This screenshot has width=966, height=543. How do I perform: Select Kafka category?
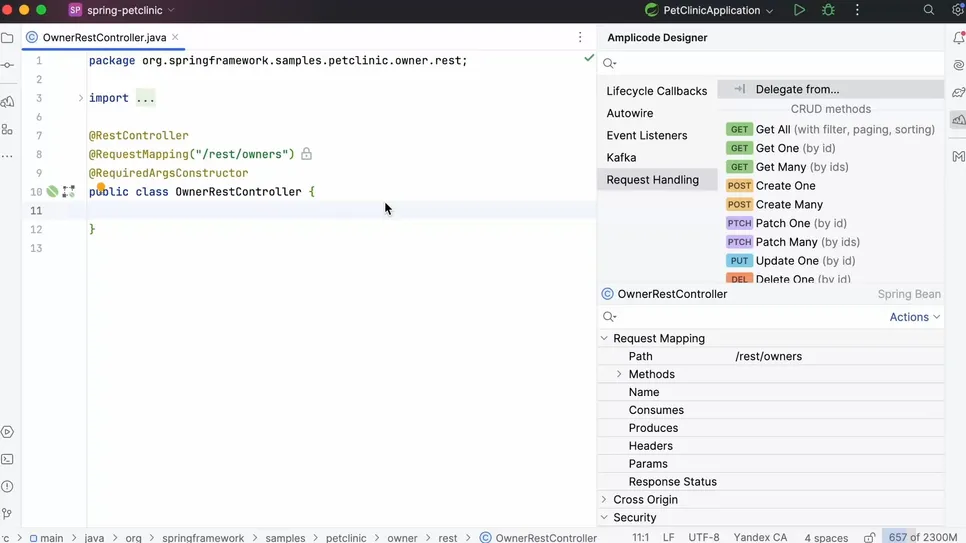657,158
